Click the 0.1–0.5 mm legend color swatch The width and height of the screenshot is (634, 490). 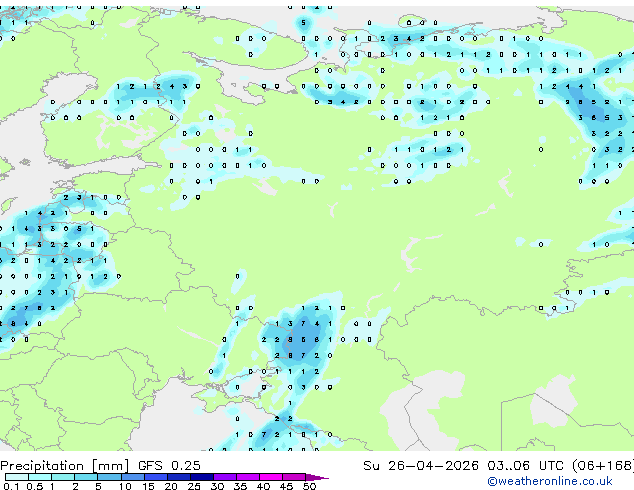17,477
